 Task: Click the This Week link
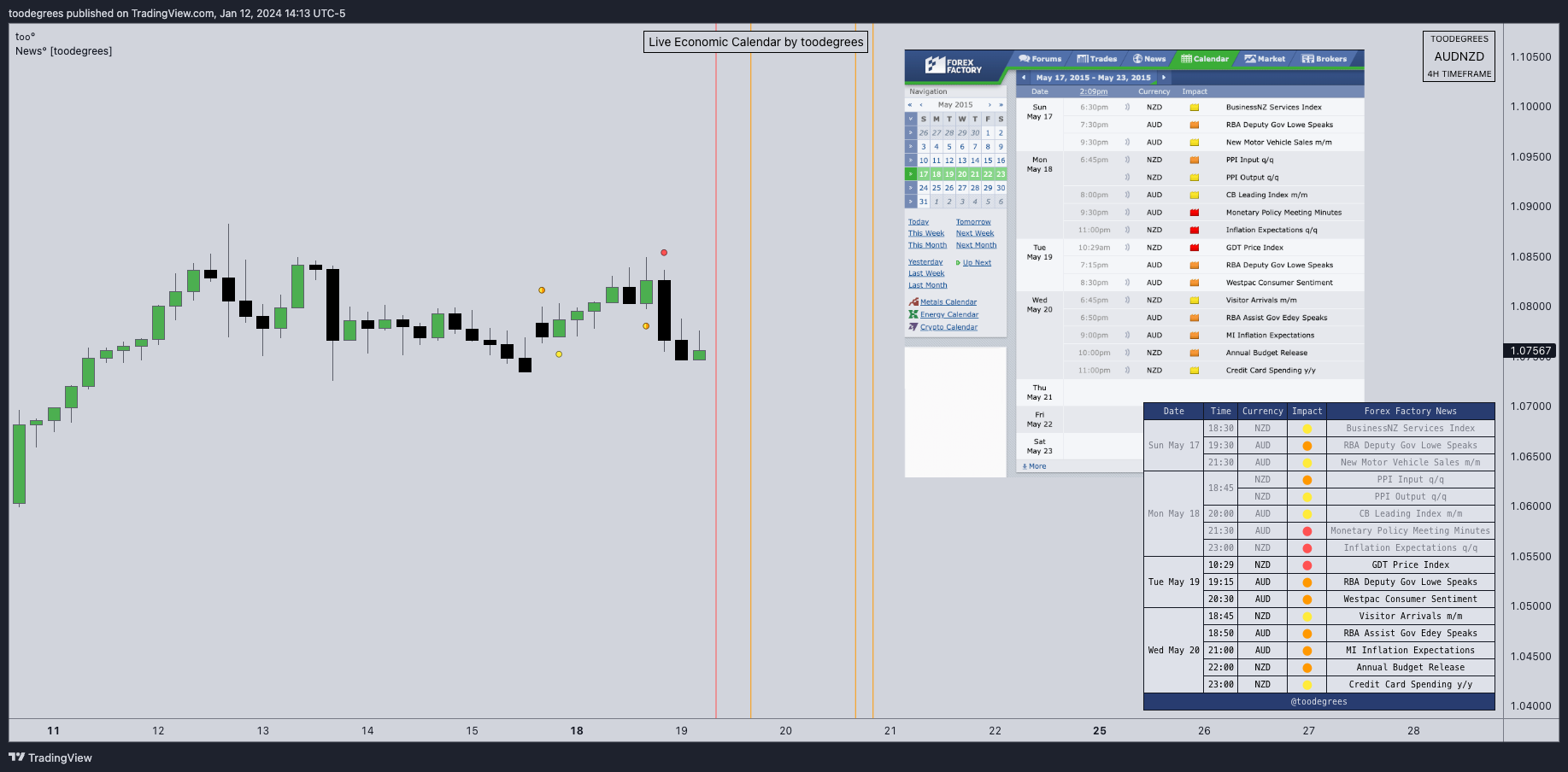pyautogui.click(x=926, y=233)
